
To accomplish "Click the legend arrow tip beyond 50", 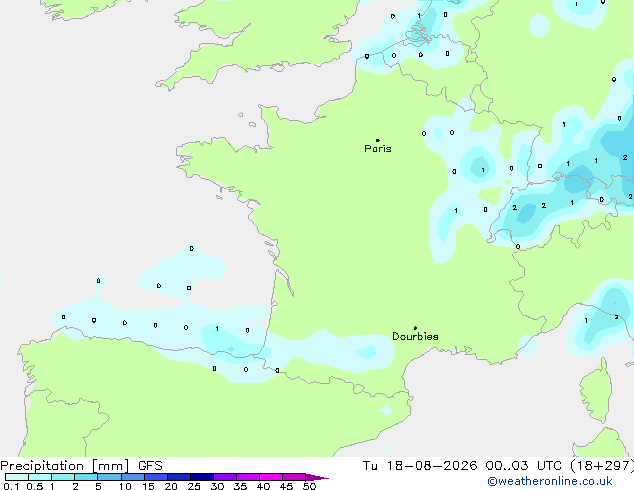I will click(317, 477).
